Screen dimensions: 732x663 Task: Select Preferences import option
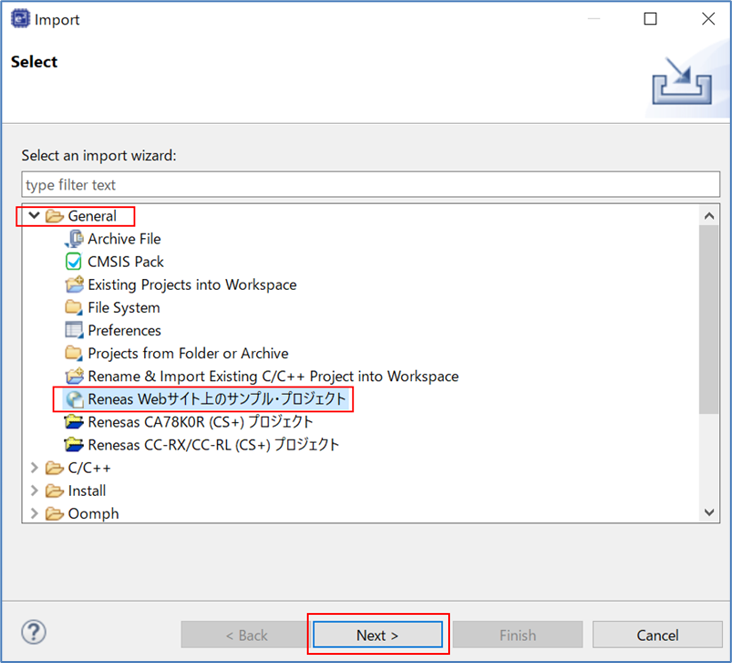pos(124,331)
